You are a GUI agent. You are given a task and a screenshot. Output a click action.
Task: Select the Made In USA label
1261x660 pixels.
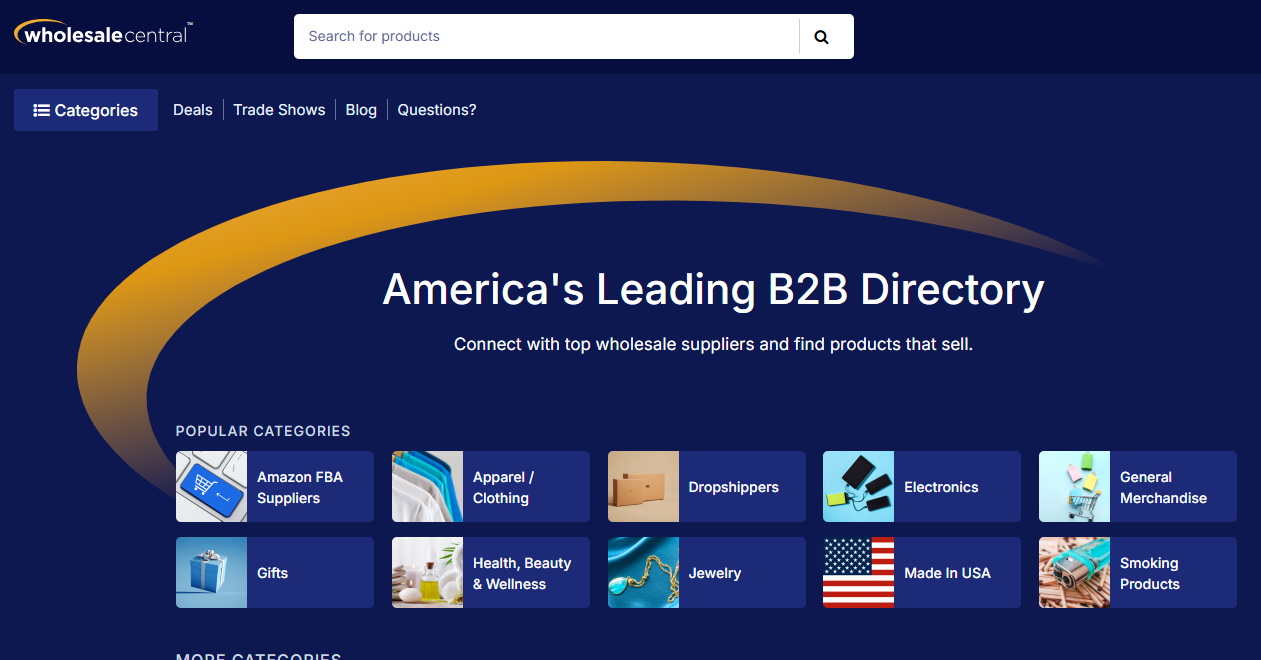(947, 574)
